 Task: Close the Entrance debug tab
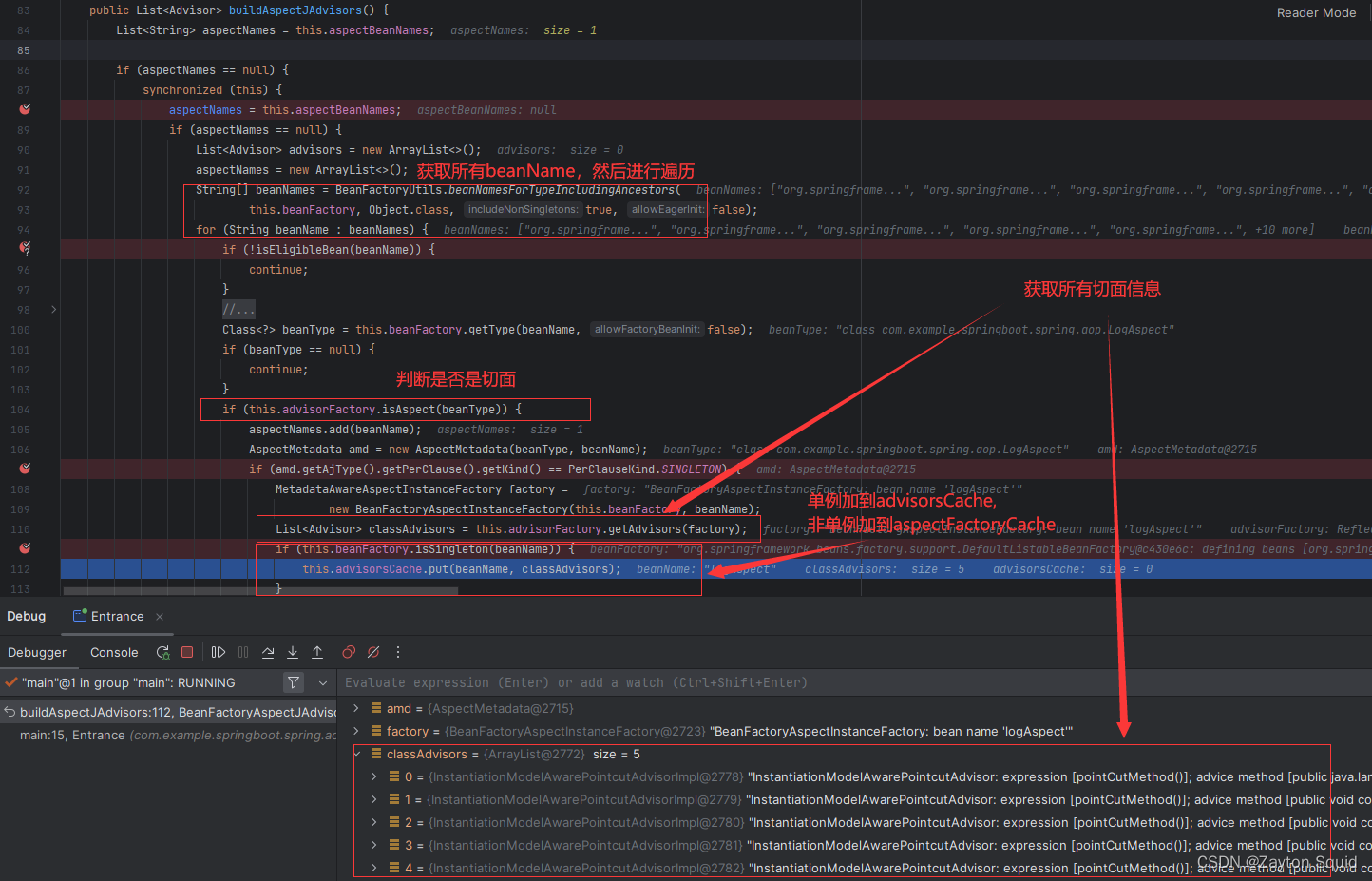point(160,617)
